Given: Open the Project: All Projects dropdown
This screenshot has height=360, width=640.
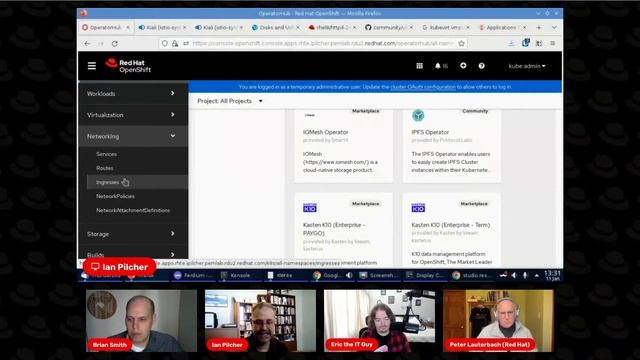Looking at the screenshot, I should 230,101.
